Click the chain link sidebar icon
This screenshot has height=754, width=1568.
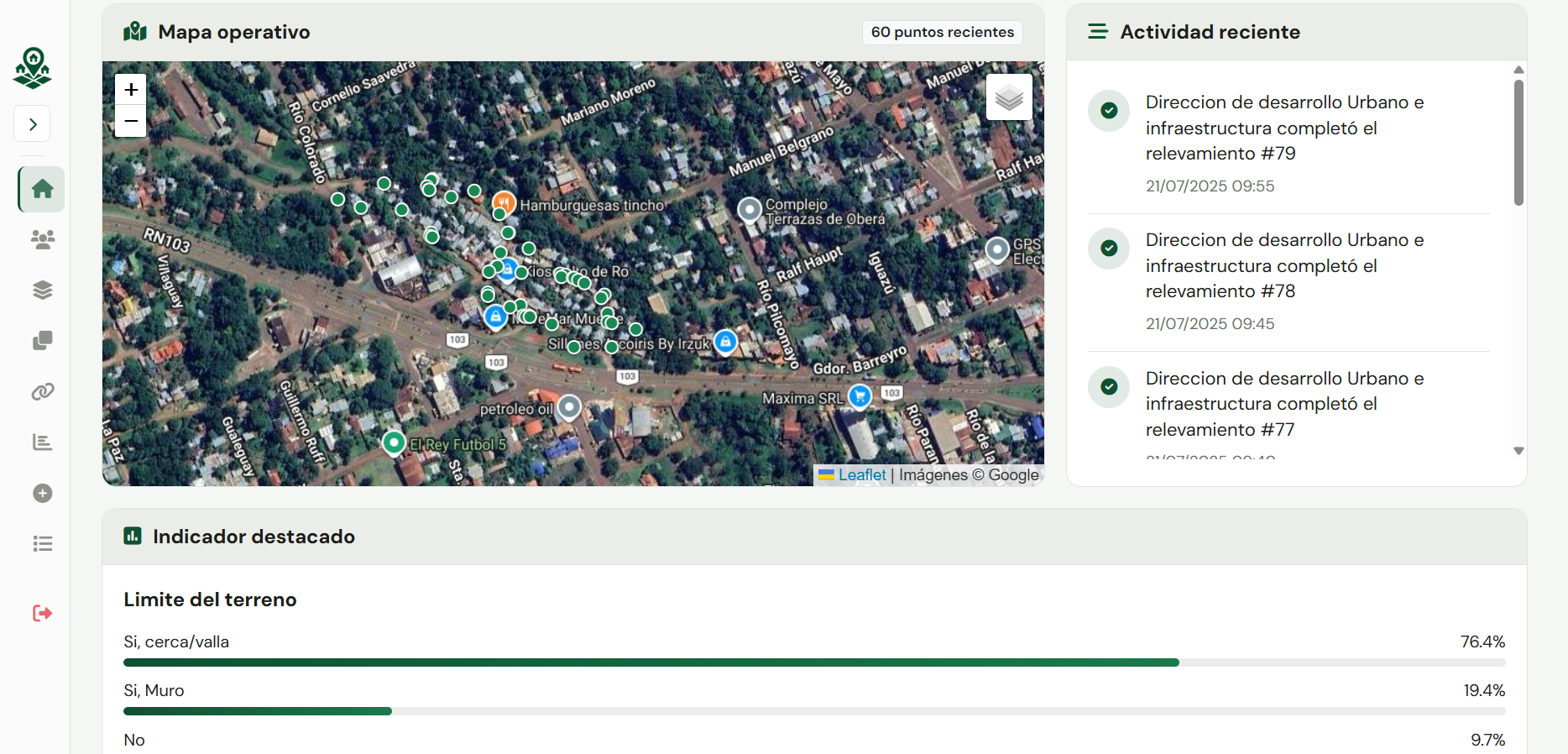point(42,391)
